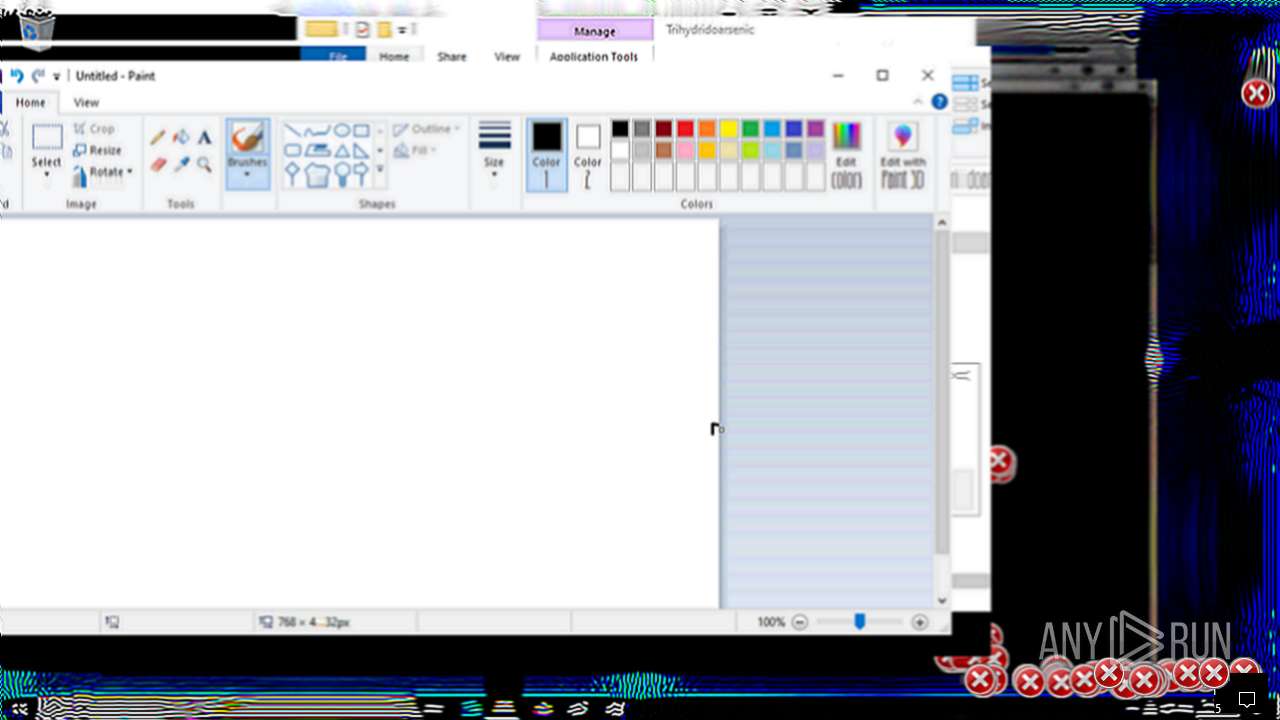Image resolution: width=1280 pixels, height=720 pixels.
Task: Open the taskbar notification center icon
Action: [x=1247, y=699]
